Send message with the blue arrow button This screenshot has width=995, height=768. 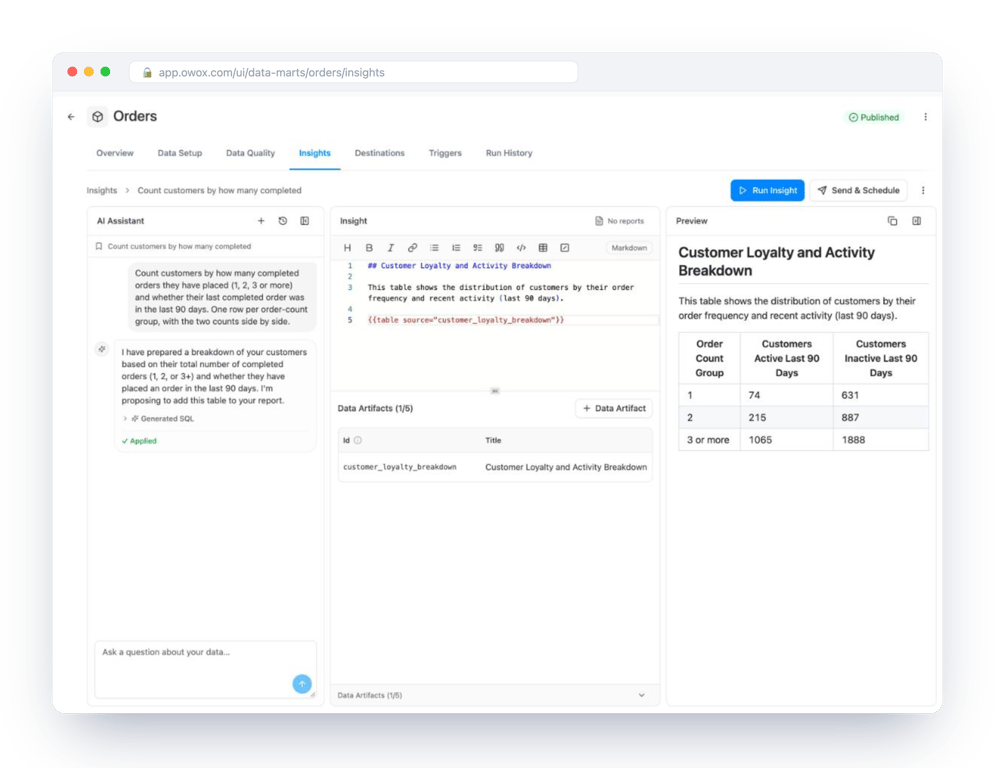click(x=302, y=684)
